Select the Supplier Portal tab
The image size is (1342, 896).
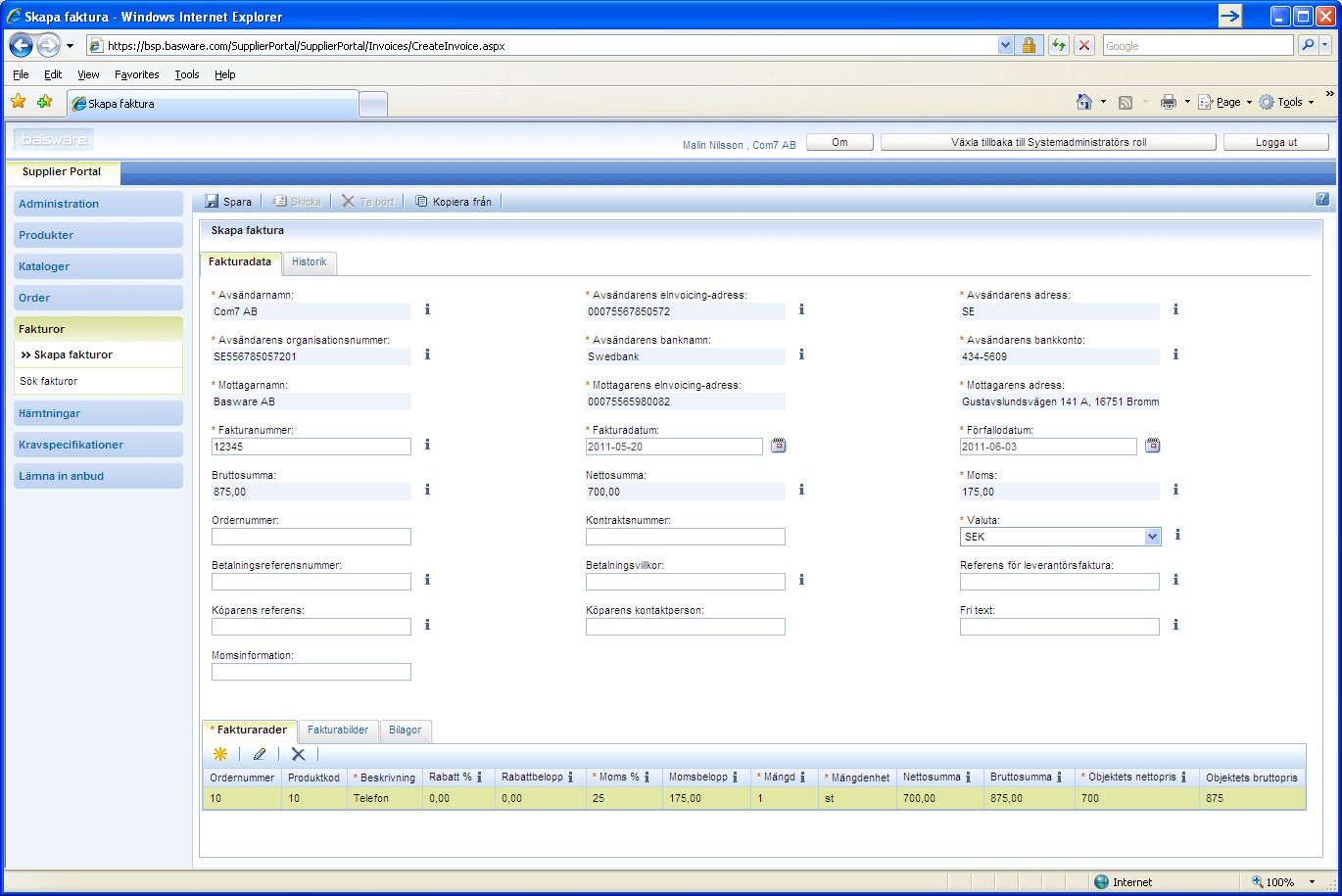coord(62,172)
